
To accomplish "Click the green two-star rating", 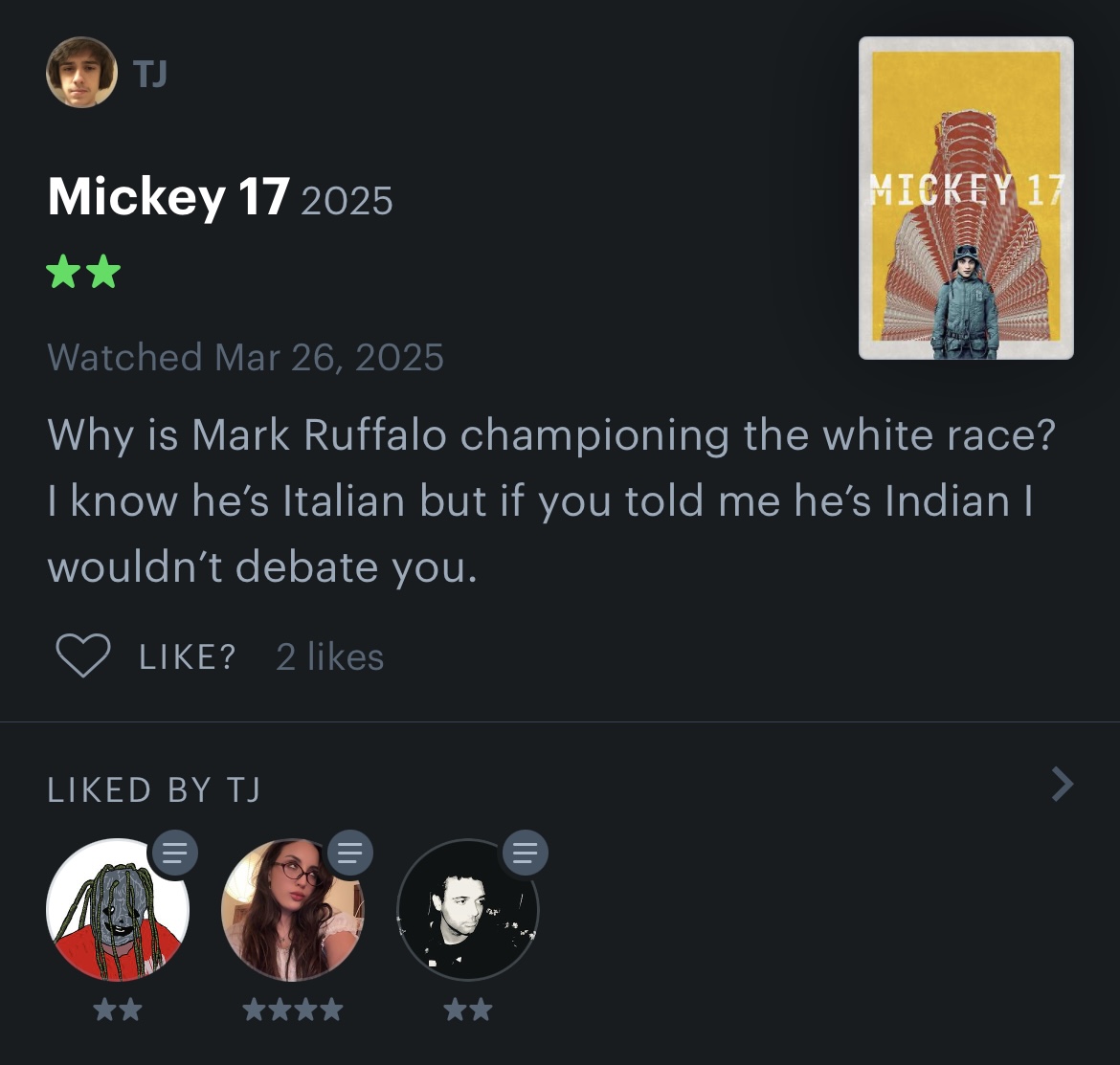I will 83,271.
